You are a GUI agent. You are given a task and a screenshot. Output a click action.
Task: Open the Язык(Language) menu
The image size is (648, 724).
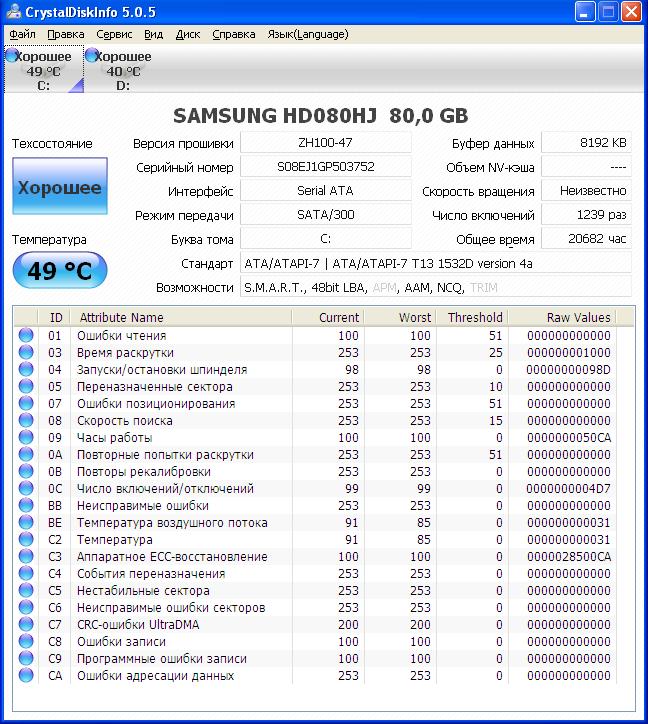click(308, 34)
